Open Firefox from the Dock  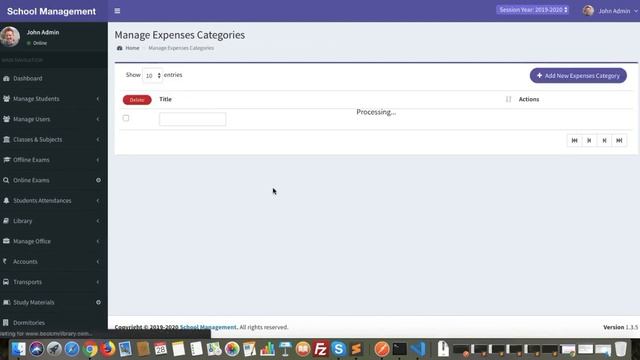click(107, 349)
